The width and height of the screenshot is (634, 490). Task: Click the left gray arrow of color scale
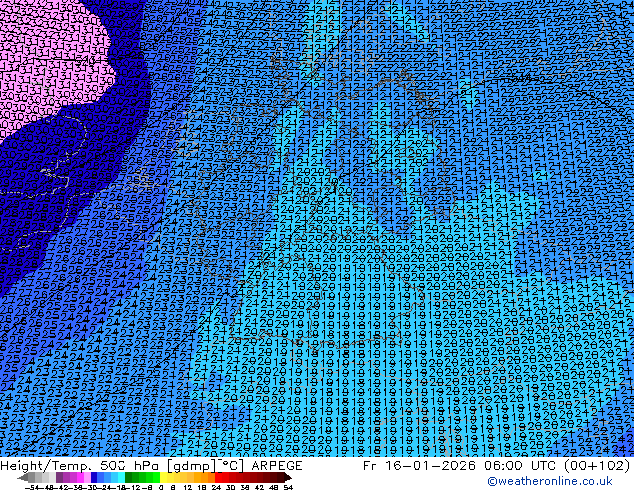click(x=23, y=478)
